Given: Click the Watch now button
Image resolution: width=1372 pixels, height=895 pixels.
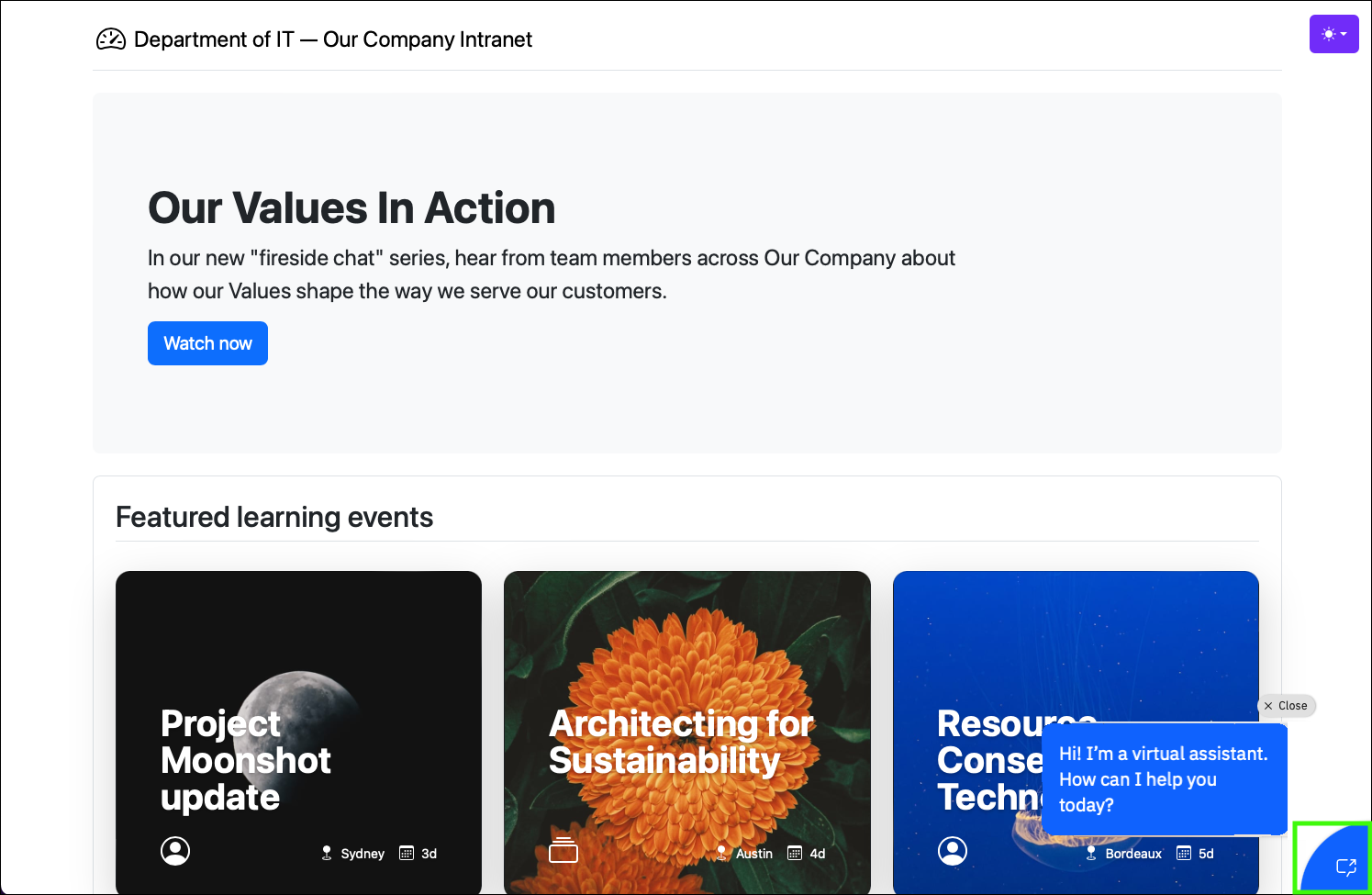Looking at the screenshot, I should point(207,343).
